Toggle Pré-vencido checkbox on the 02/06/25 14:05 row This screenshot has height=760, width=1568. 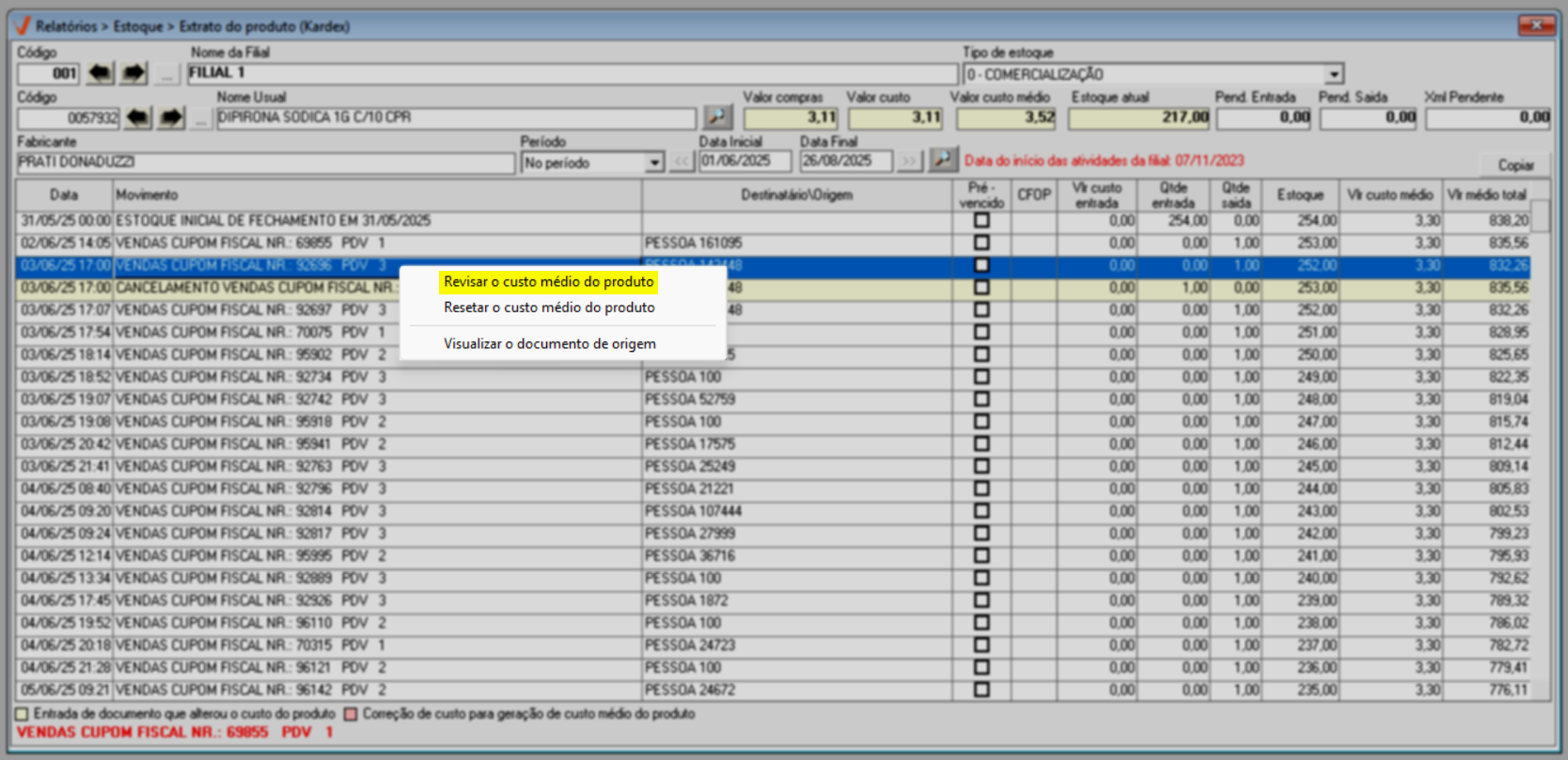click(981, 243)
